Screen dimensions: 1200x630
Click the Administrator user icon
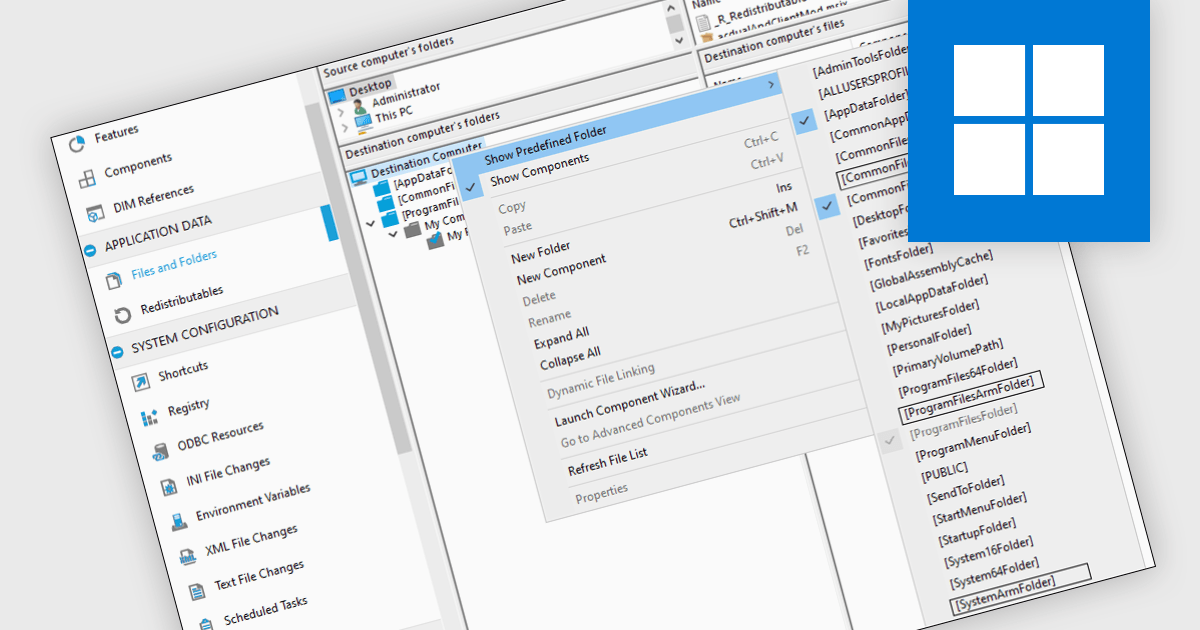point(360,108)
